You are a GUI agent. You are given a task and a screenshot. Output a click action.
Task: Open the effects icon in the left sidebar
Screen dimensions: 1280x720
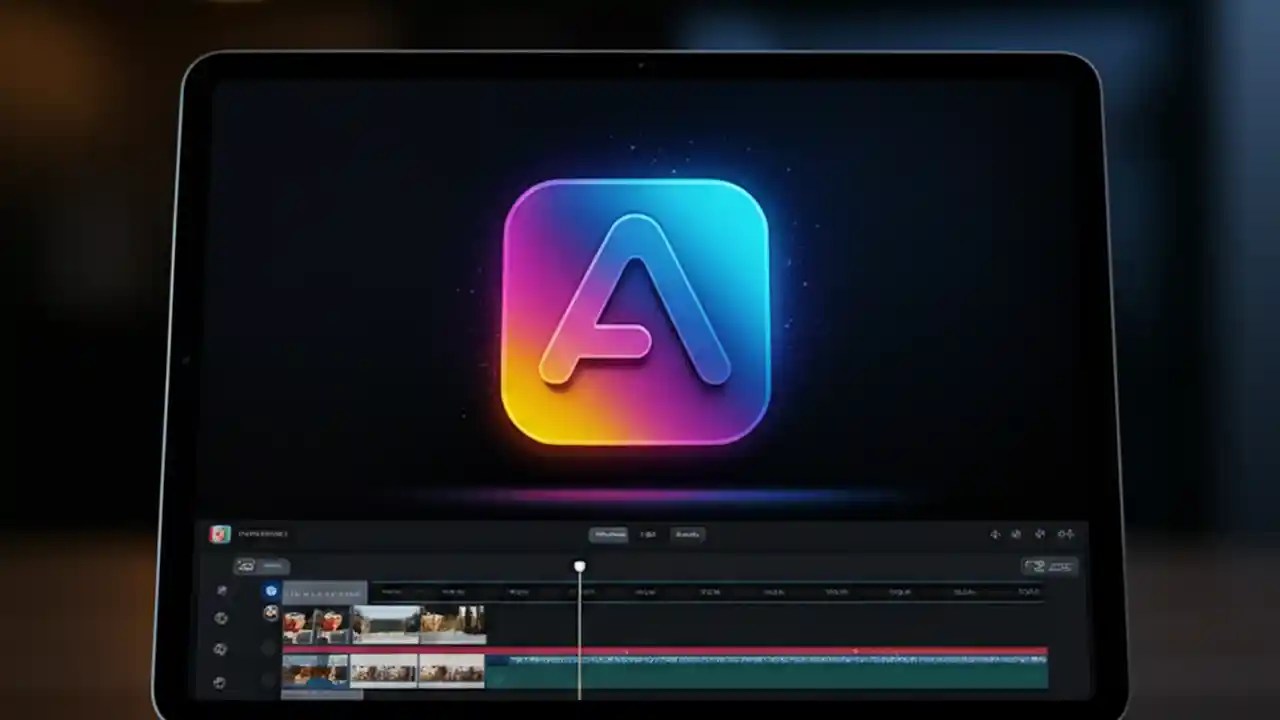point(222,618)
